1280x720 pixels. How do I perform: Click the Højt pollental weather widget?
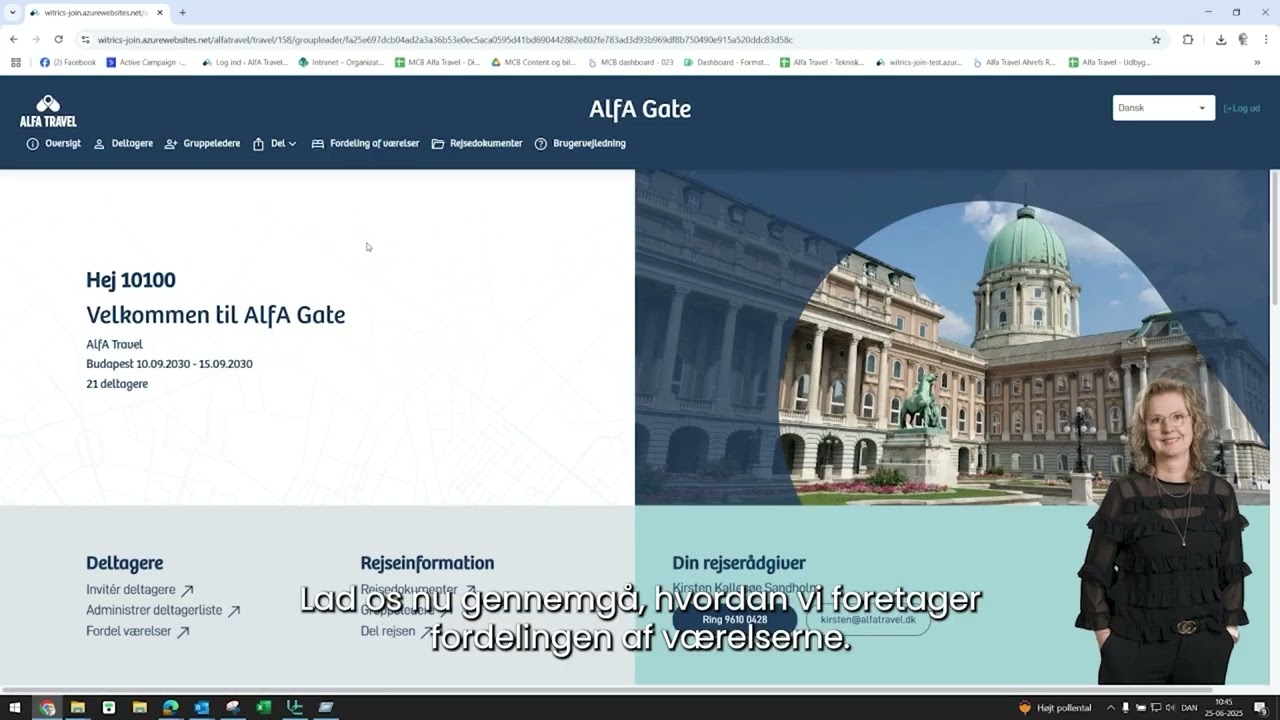(1055, 708)
